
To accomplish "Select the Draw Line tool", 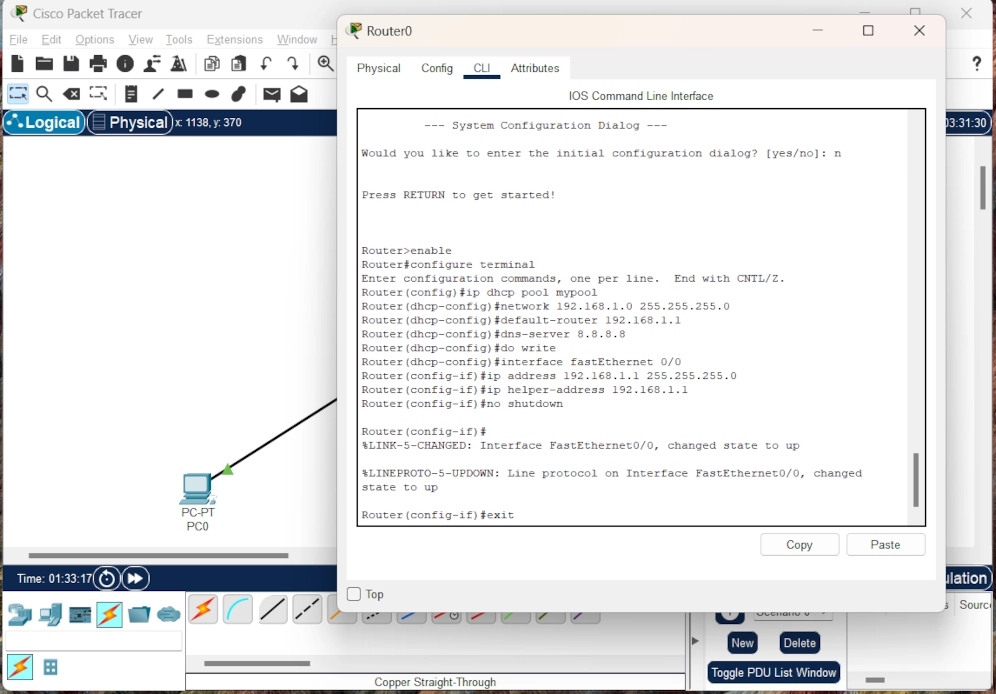I will point(158,94).
